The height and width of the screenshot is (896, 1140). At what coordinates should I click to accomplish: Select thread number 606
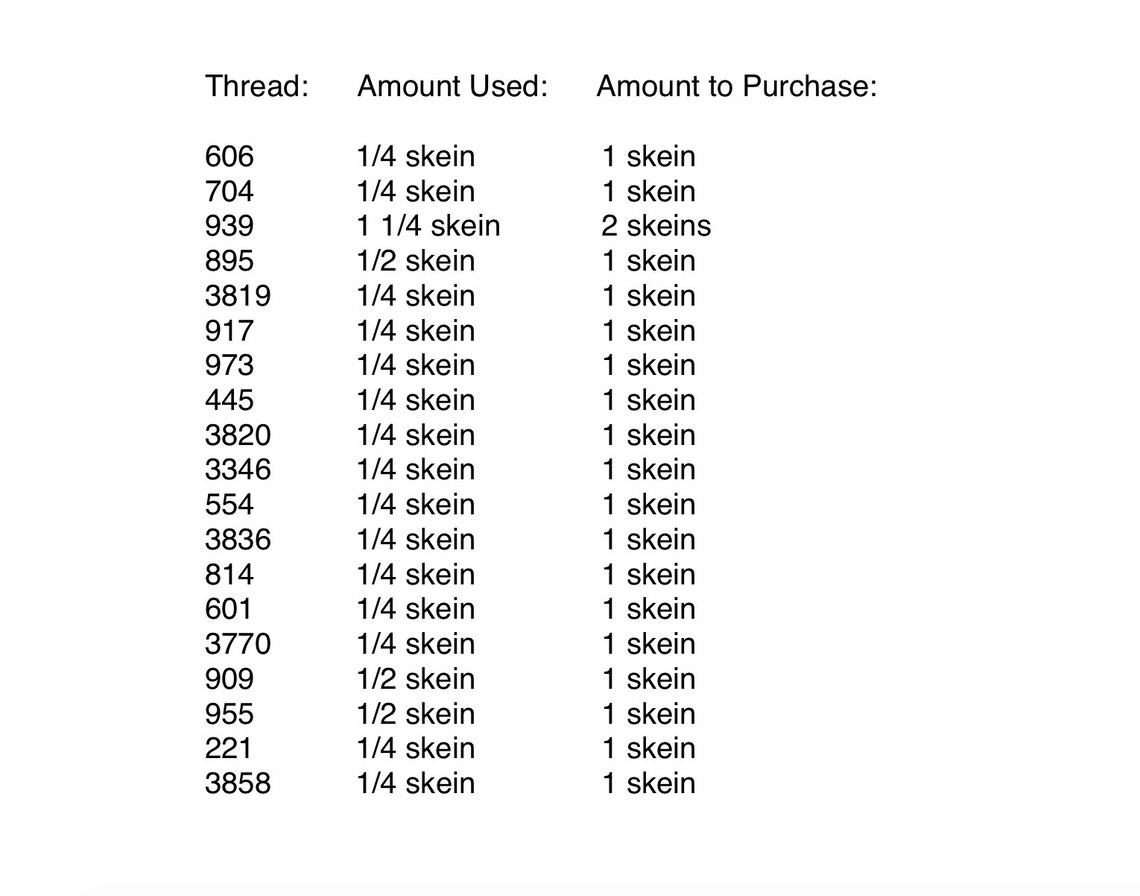tap(229, 156)
